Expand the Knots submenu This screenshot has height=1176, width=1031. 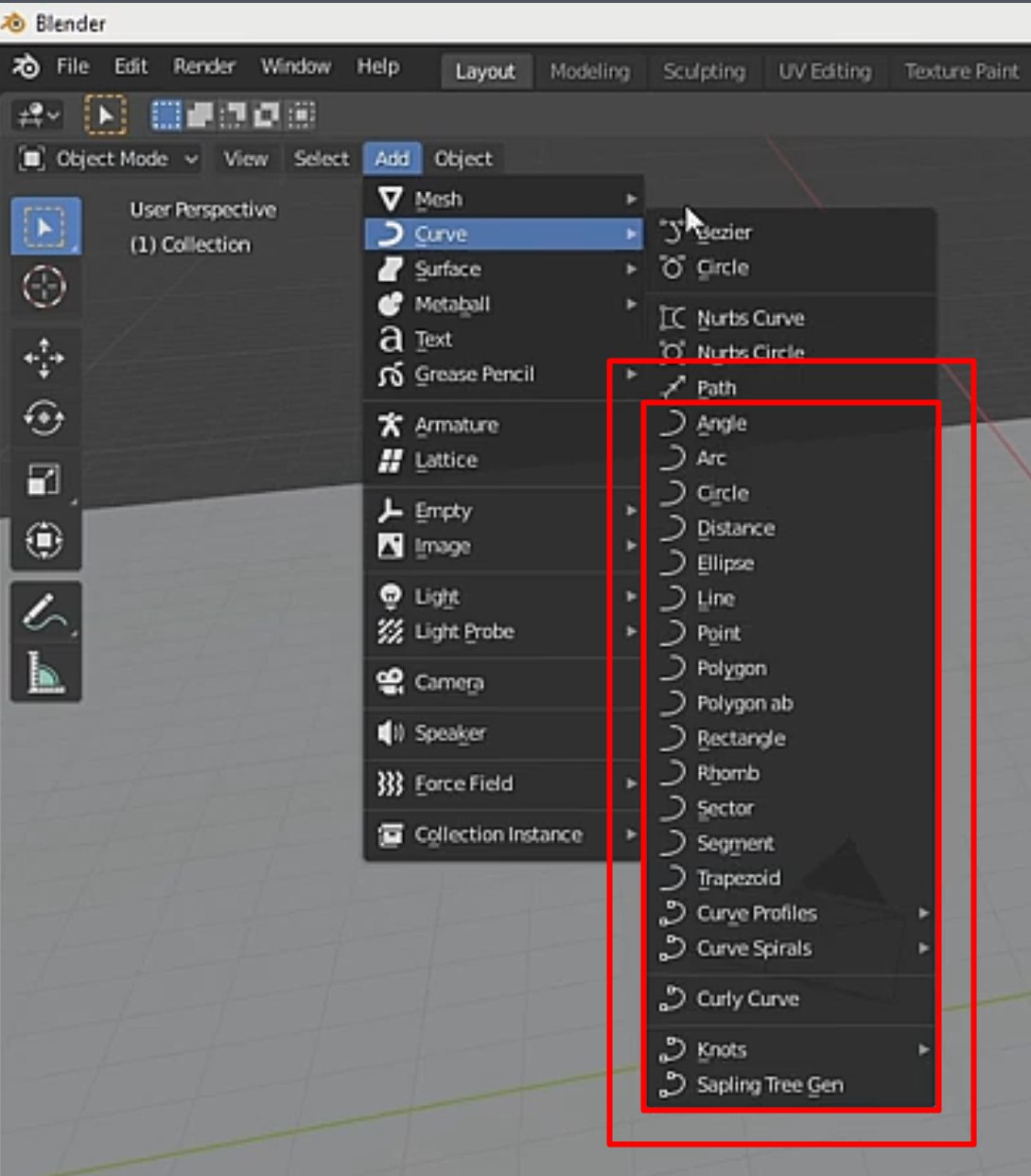793,1049
